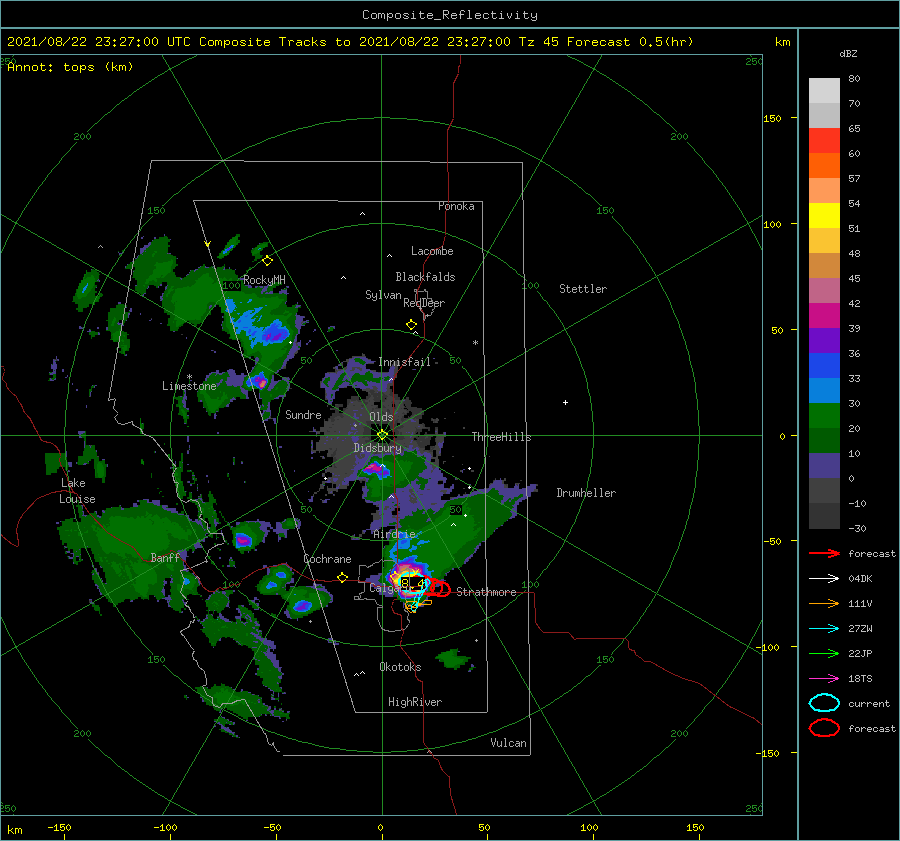
Task: Click the white 04DK track arrow
Action: coord(824,579)
